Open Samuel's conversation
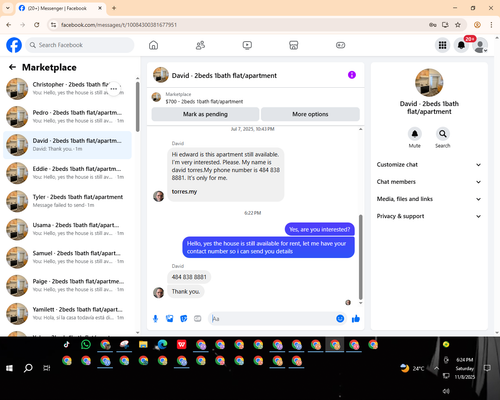The image size is (500, 400). [67, 257]
